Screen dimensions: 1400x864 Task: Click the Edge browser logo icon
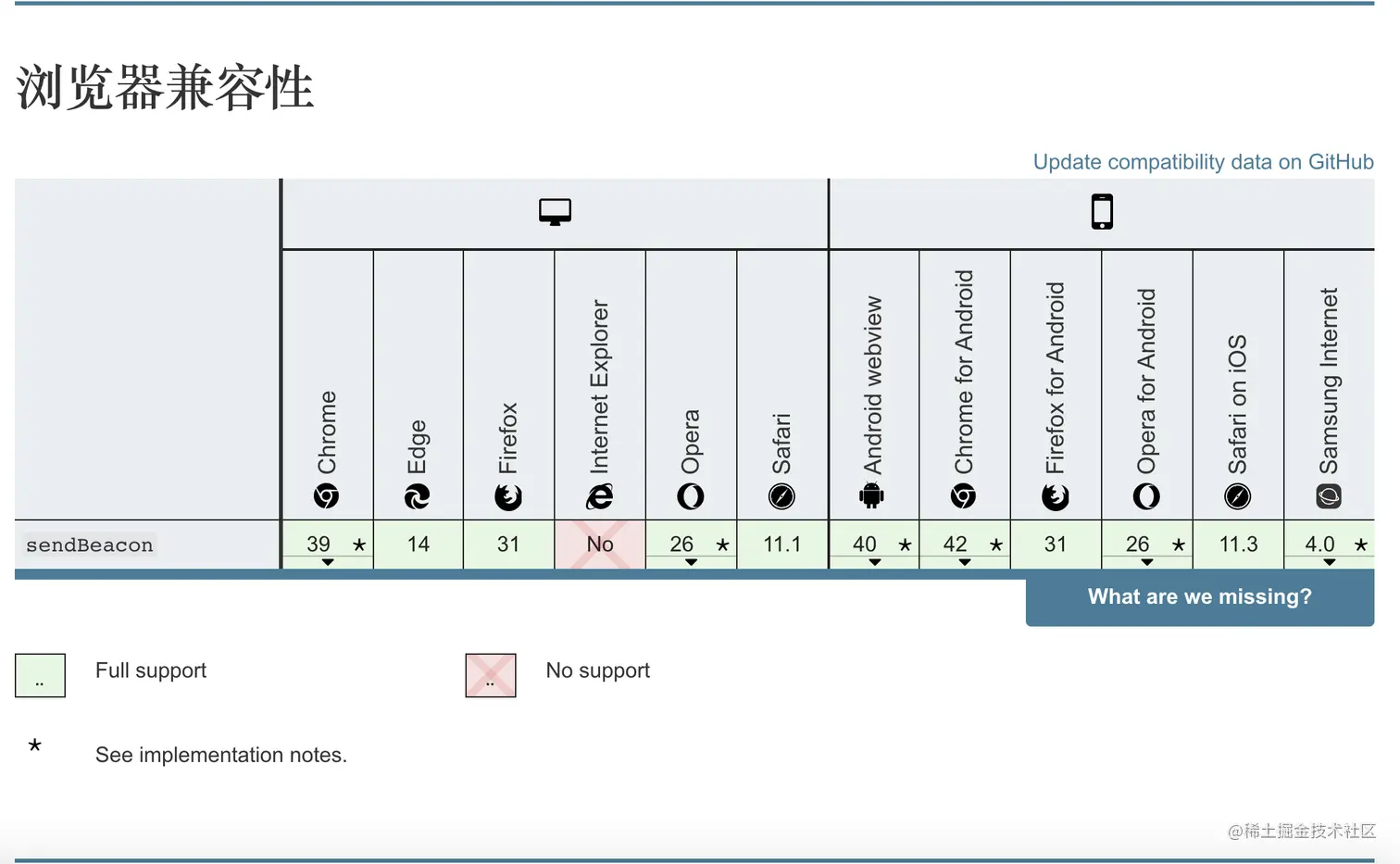tap(418, 497)
